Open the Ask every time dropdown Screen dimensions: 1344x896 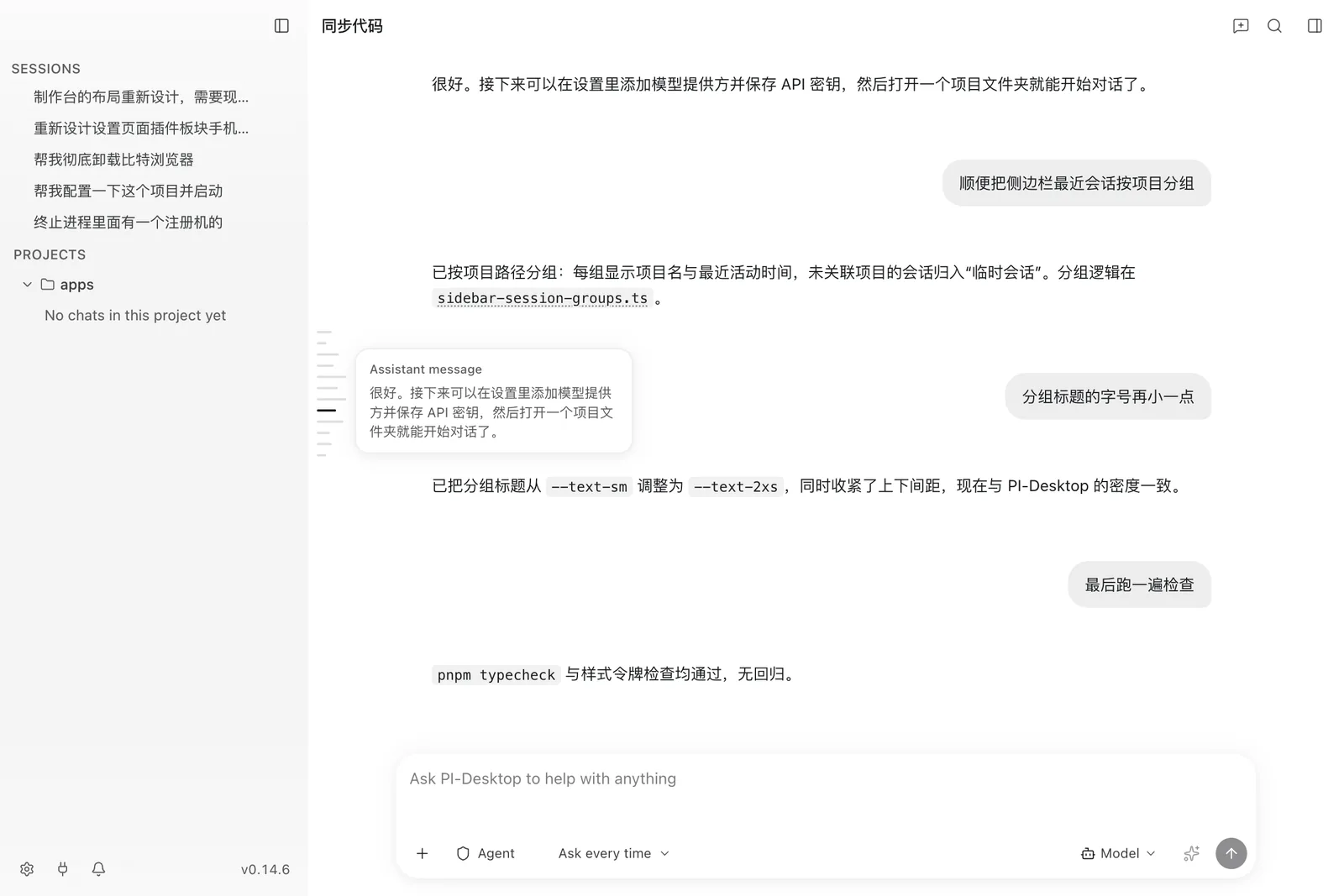(x=614, y=853)
